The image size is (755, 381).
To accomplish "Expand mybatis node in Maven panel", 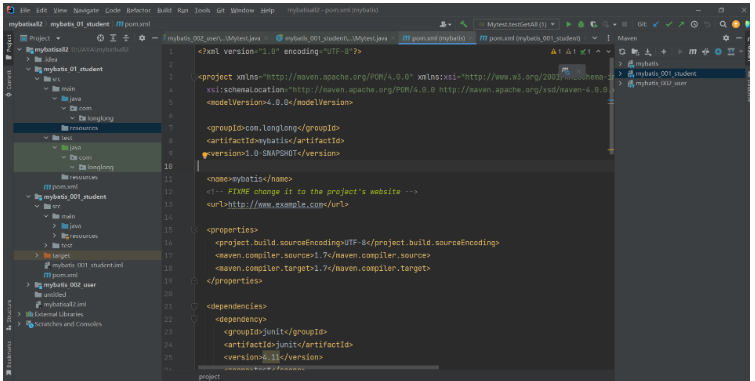I will [621, 64].
